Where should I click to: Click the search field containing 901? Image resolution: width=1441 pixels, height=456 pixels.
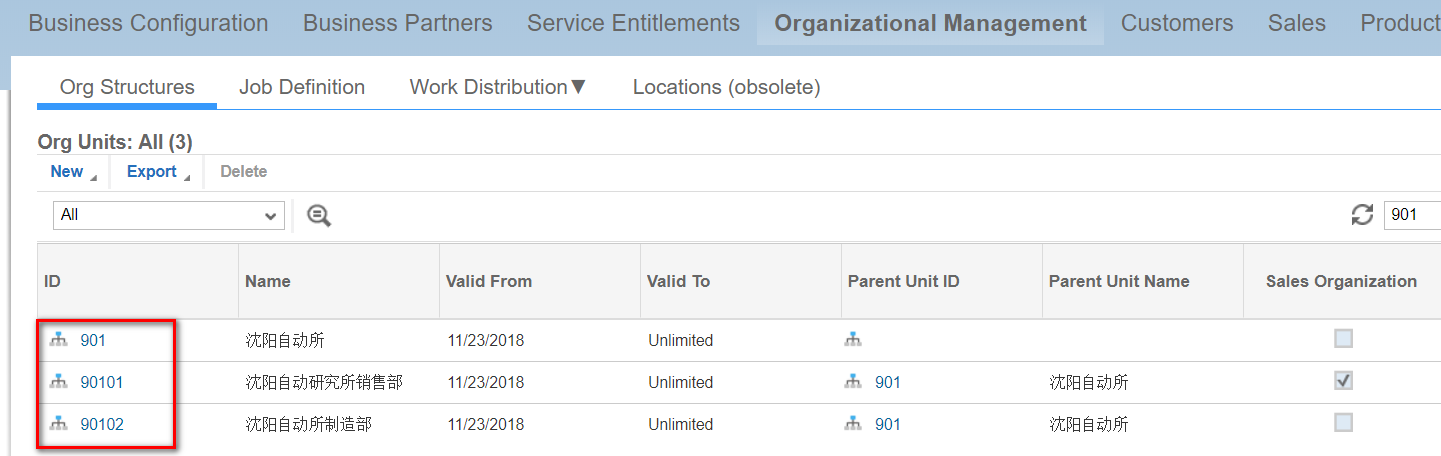pyautogui.click(x=1412, y=214)
